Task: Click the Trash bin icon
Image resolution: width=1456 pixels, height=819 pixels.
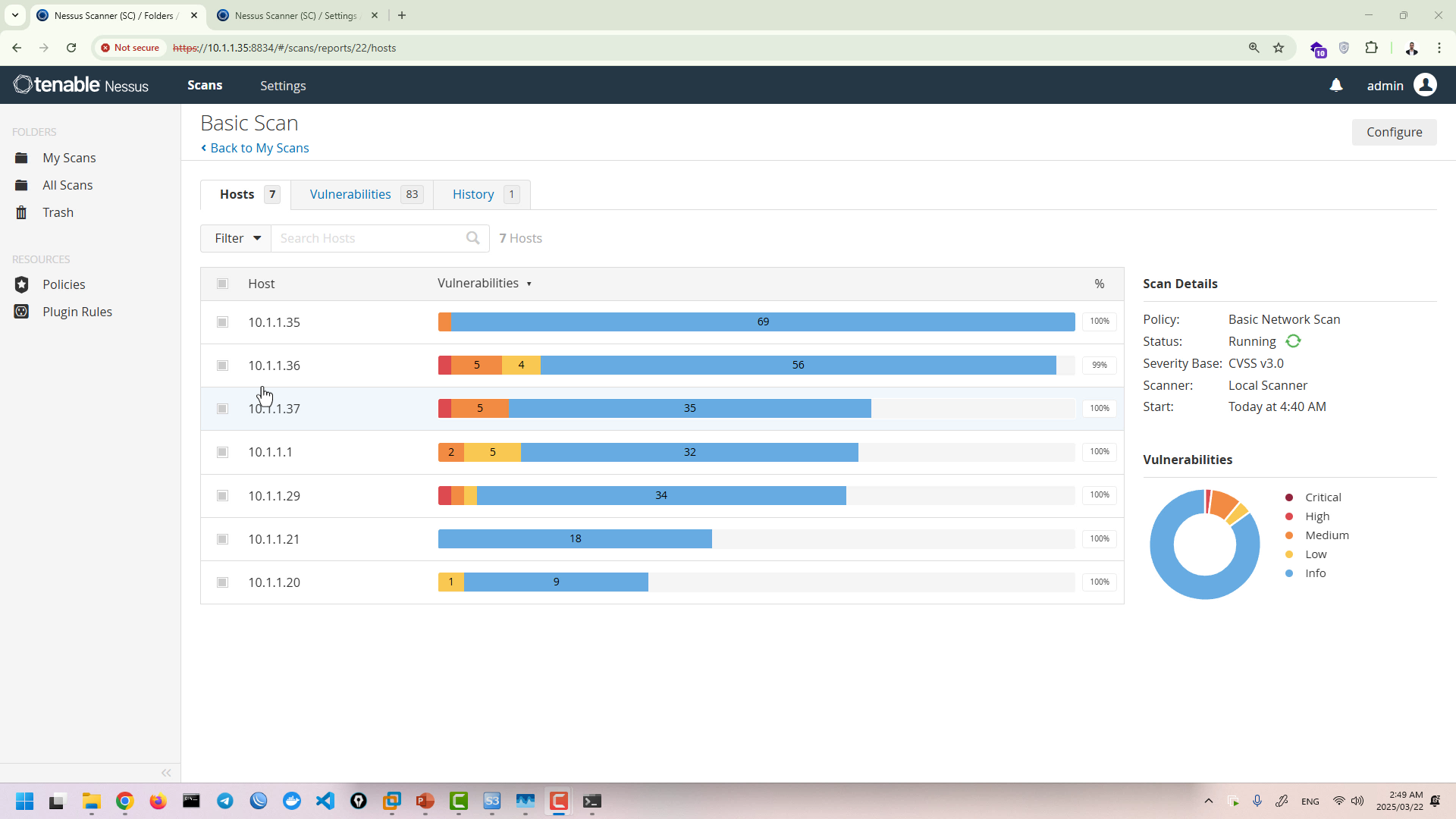Action: pos(21,212)
